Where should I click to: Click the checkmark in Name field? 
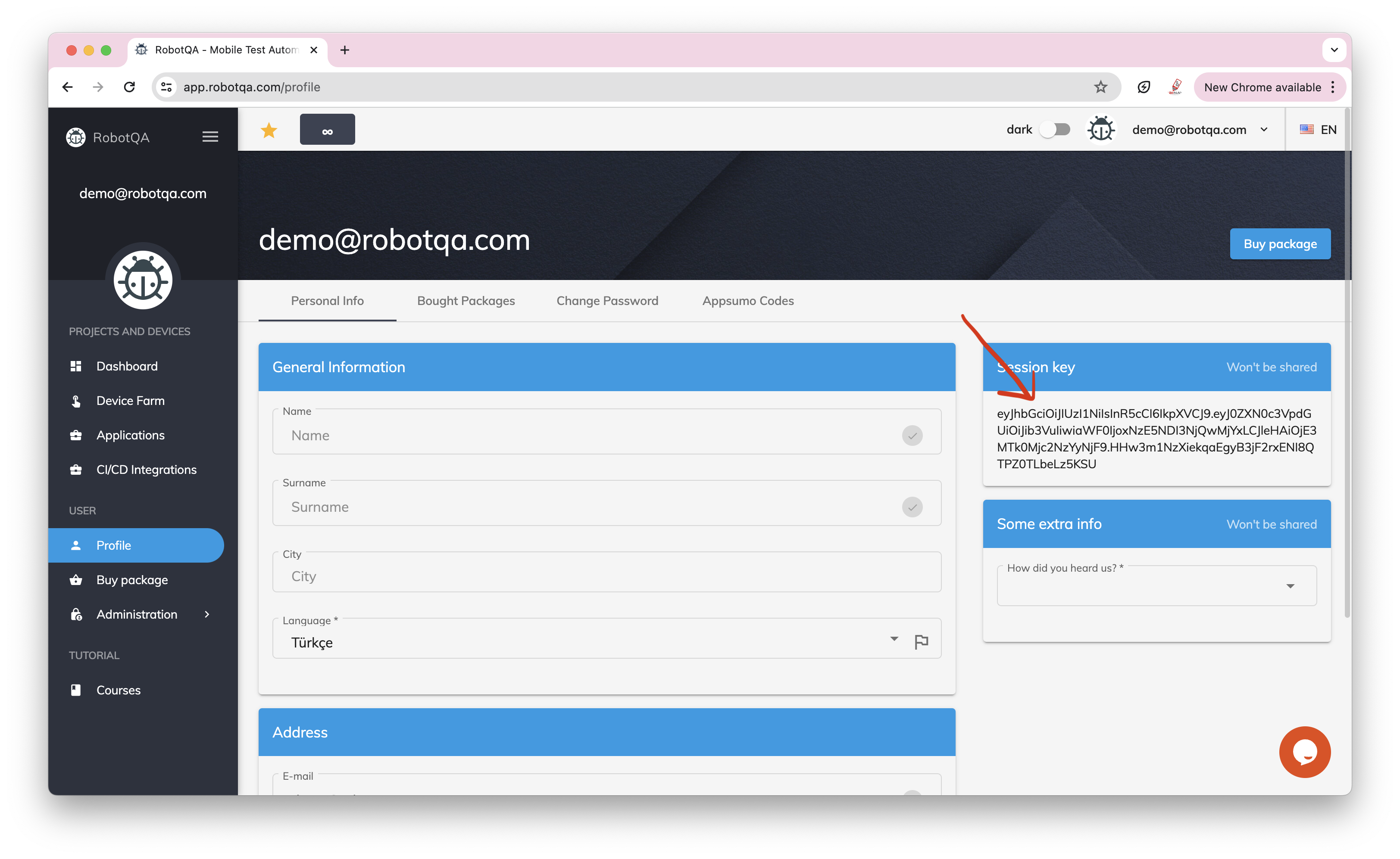912,436
